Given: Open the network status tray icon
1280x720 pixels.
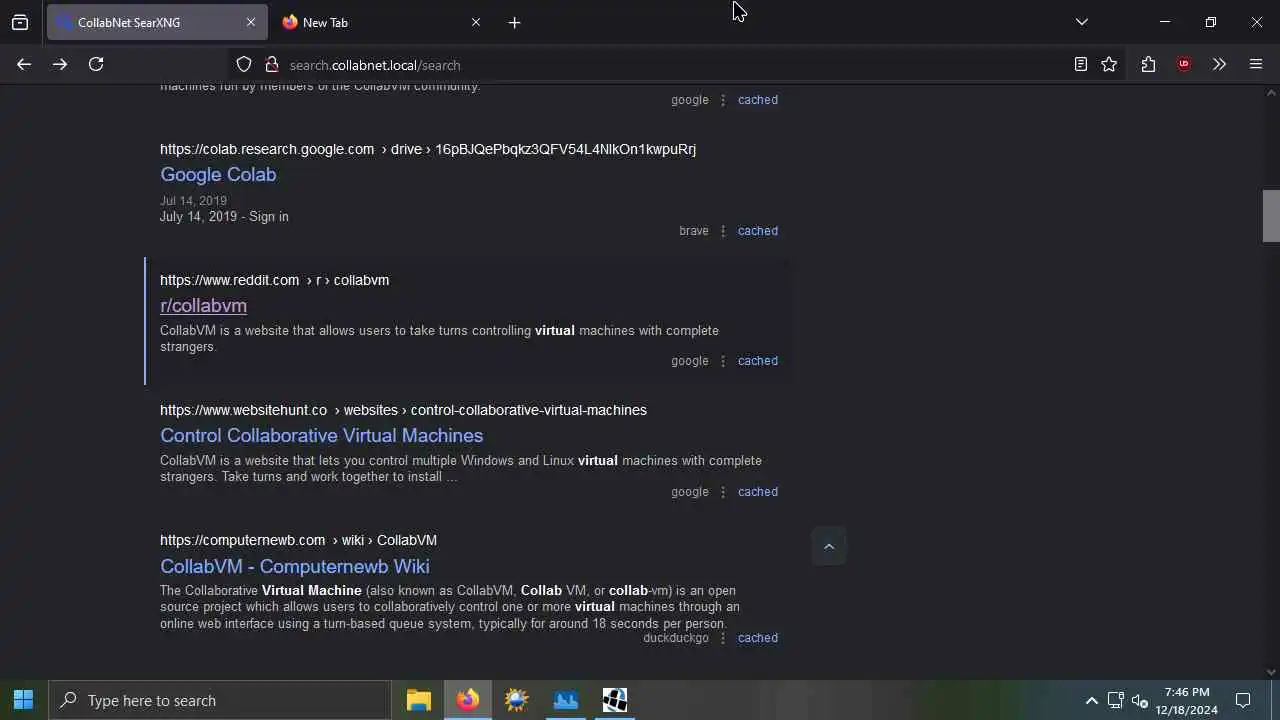Looking at the screenshot, I should pyautogui.click(x=1116, y=700).
